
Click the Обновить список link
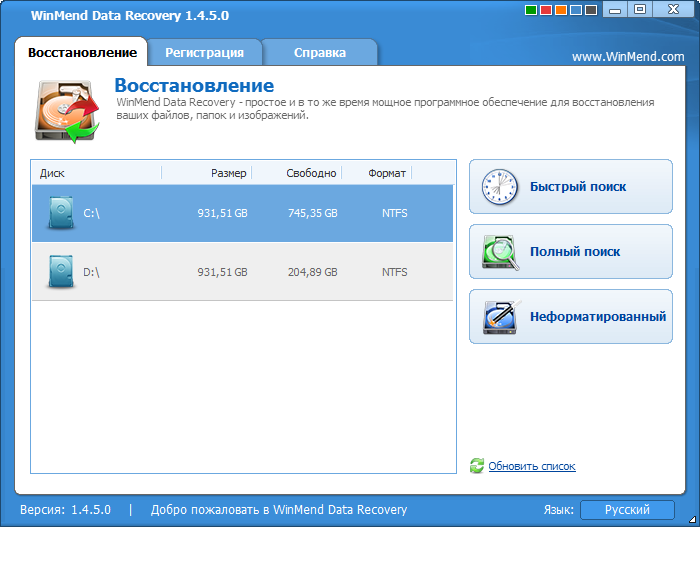[532, 466]
